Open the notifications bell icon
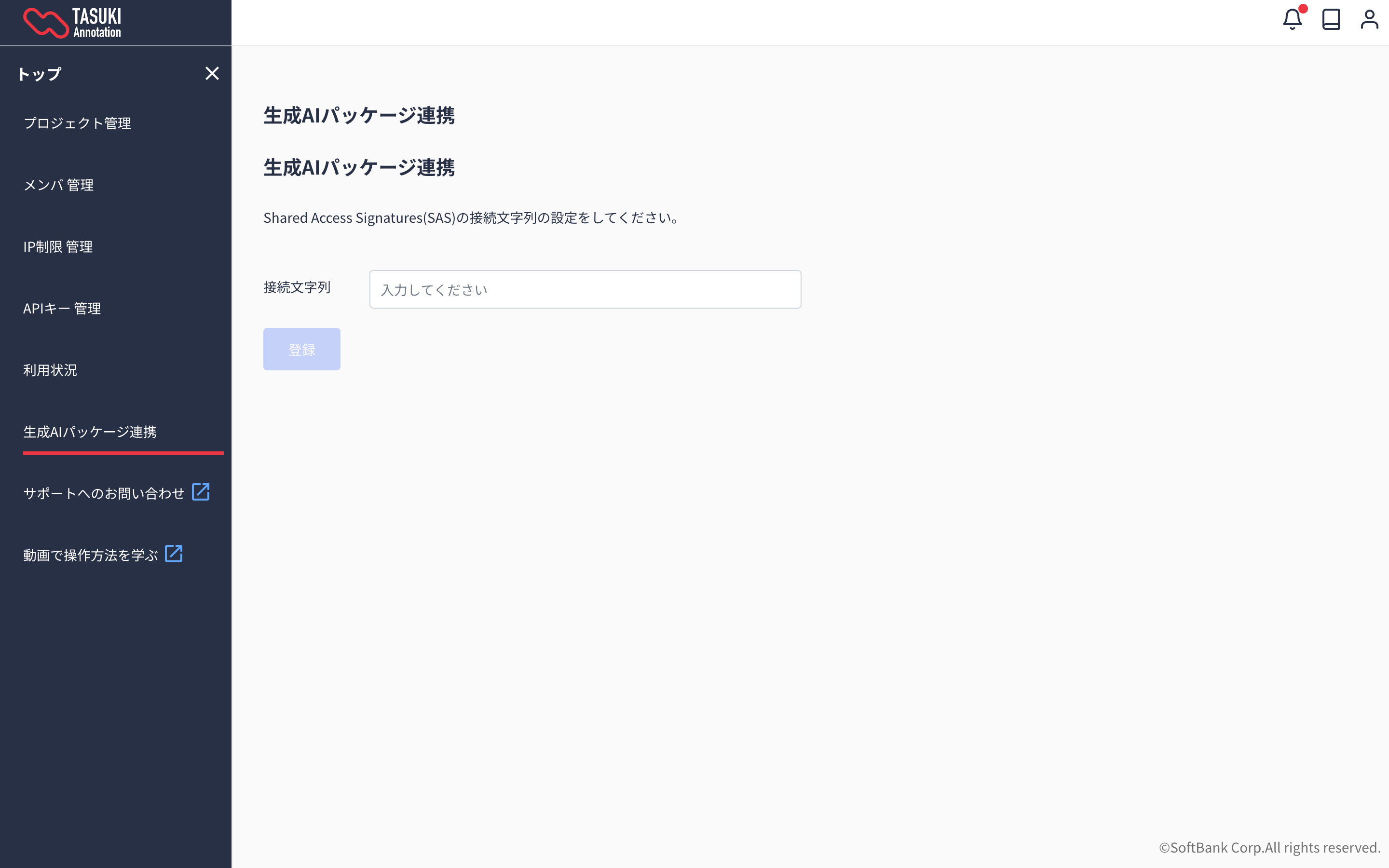This screenshot has height=868, width=1389. tap(1292, 19)
